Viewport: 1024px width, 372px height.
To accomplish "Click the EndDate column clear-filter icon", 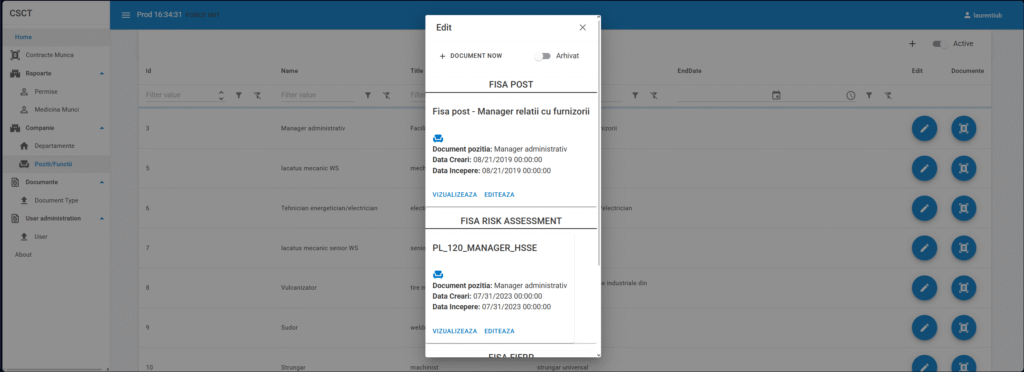I will (x=888, y=95).
